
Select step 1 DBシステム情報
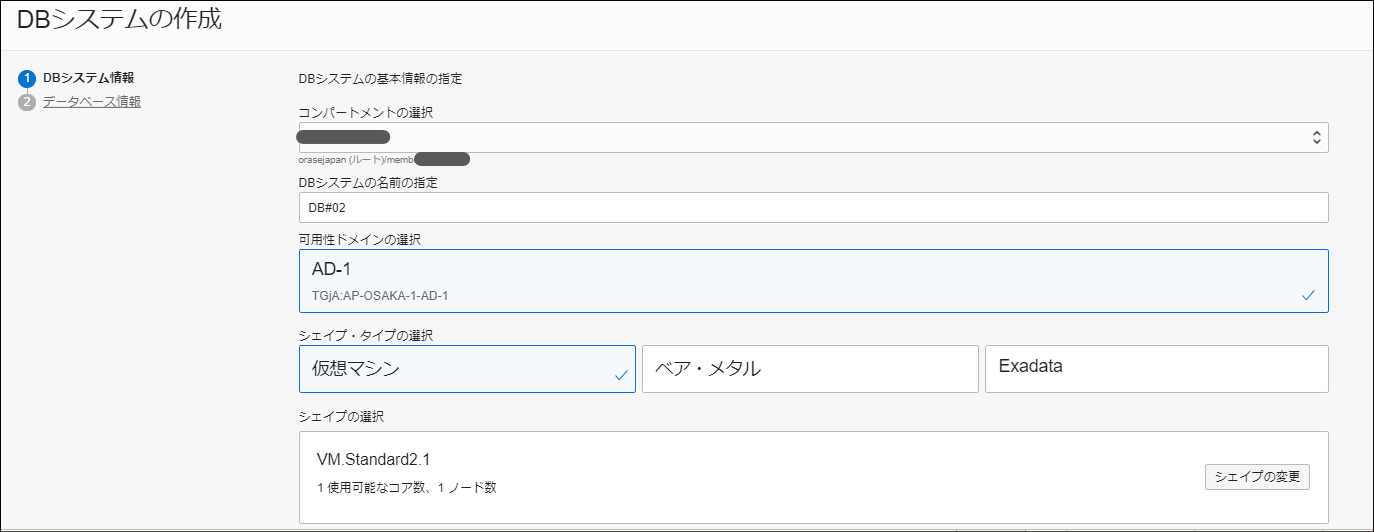[88, 77]
